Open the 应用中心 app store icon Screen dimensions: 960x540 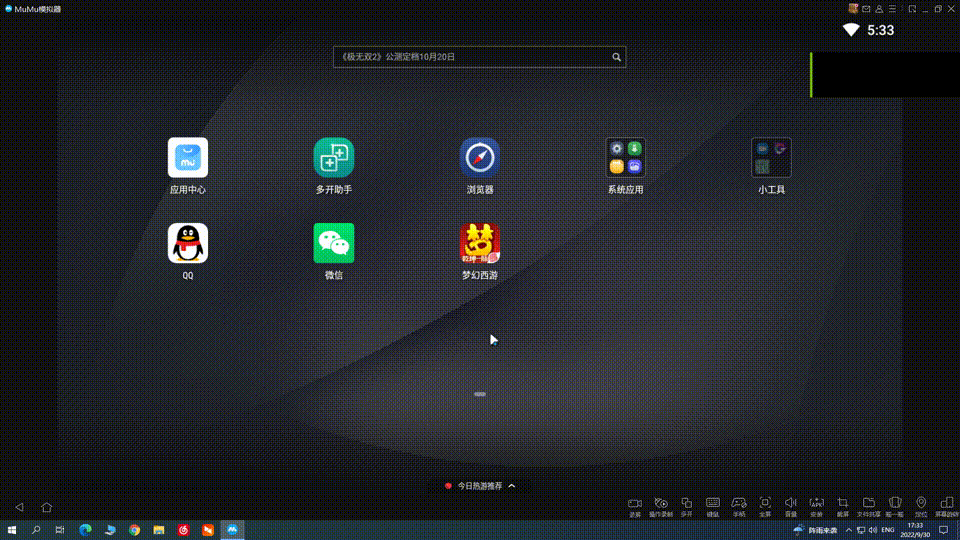click(x=187, y=157)
